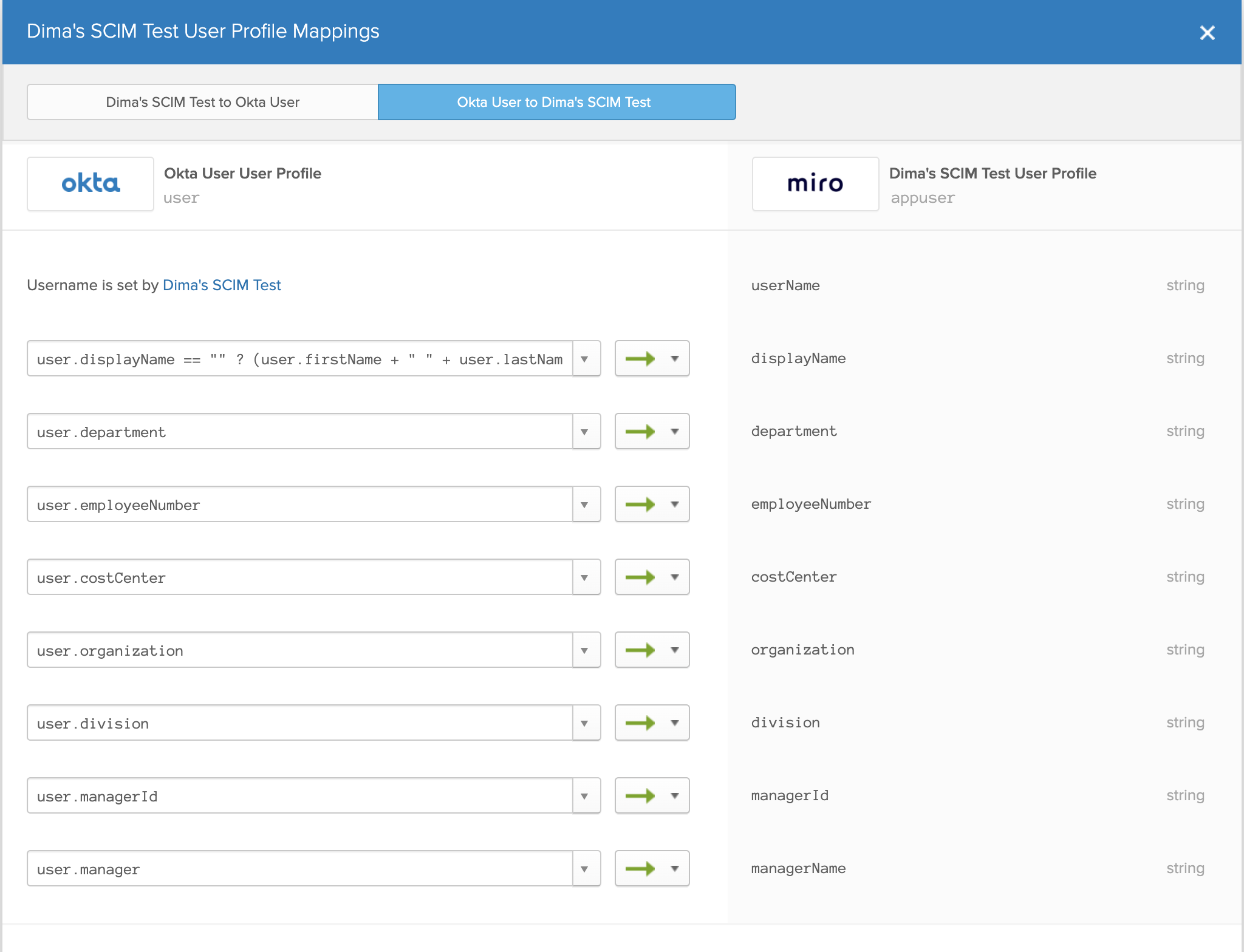The image size is (1244, 952).
Task: Expand attribute dropdown for user.costCenter
Action: pyautogui.click(x=586, y=577)
